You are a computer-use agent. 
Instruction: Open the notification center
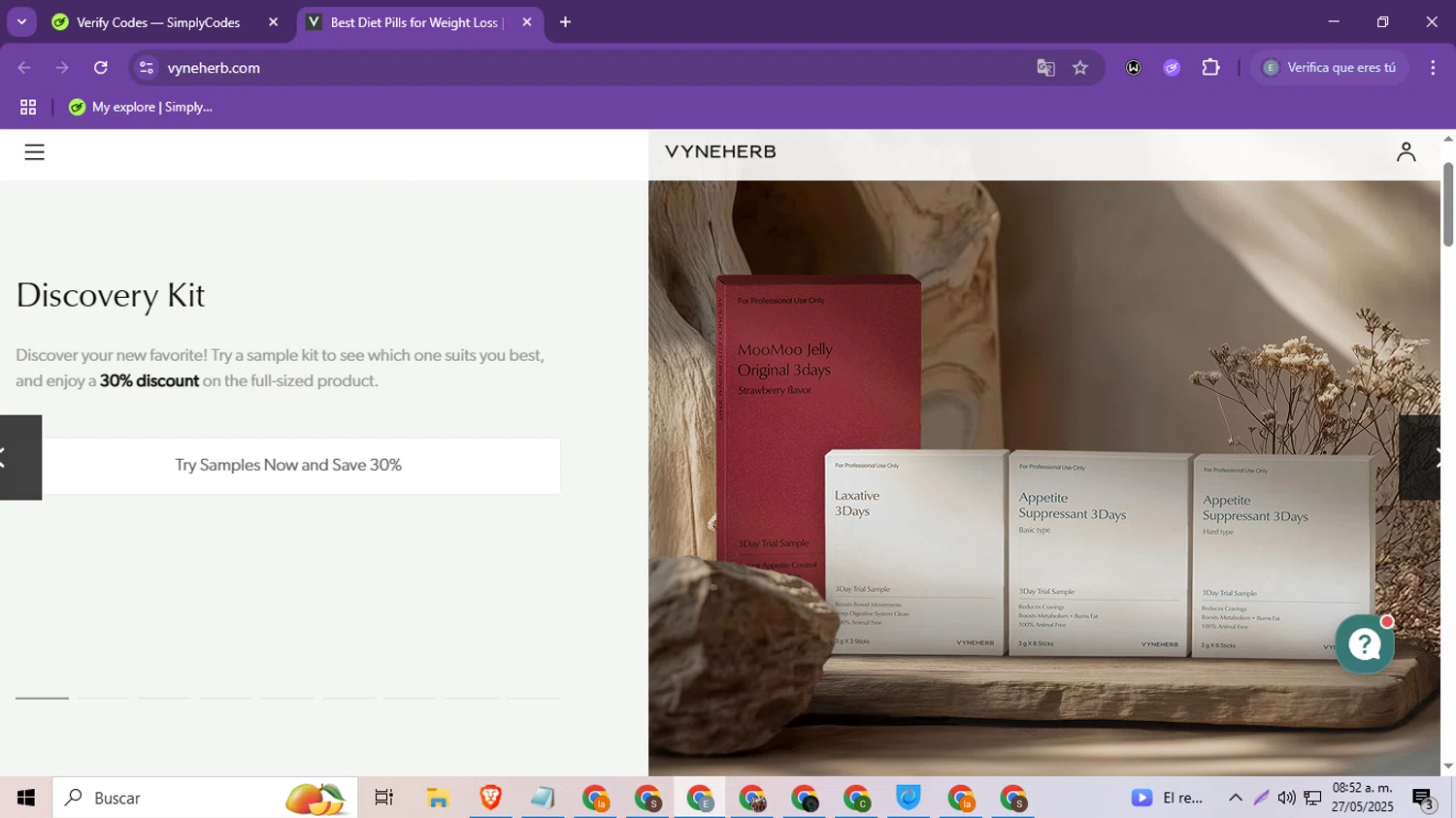tap(1424, 799)
